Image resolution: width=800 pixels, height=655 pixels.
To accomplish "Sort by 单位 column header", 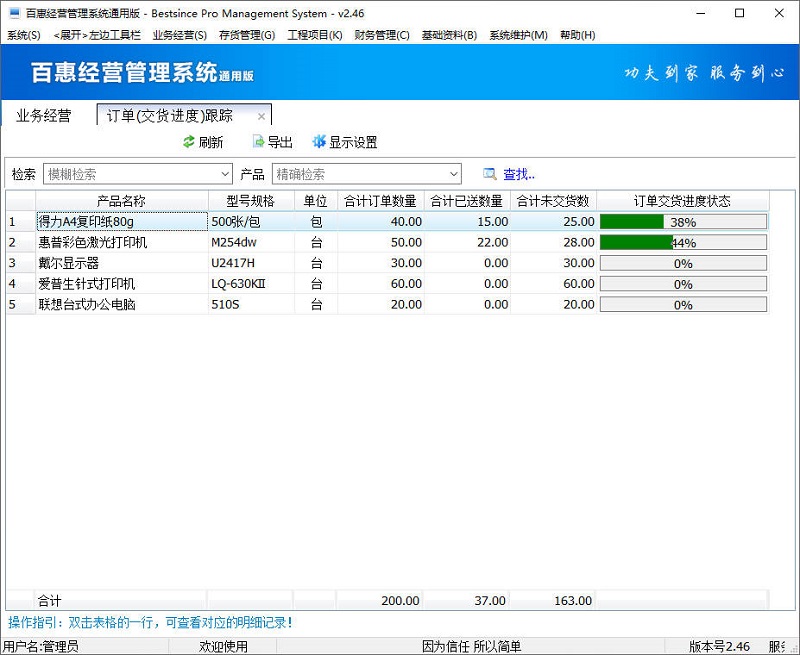I will (316, 201).
